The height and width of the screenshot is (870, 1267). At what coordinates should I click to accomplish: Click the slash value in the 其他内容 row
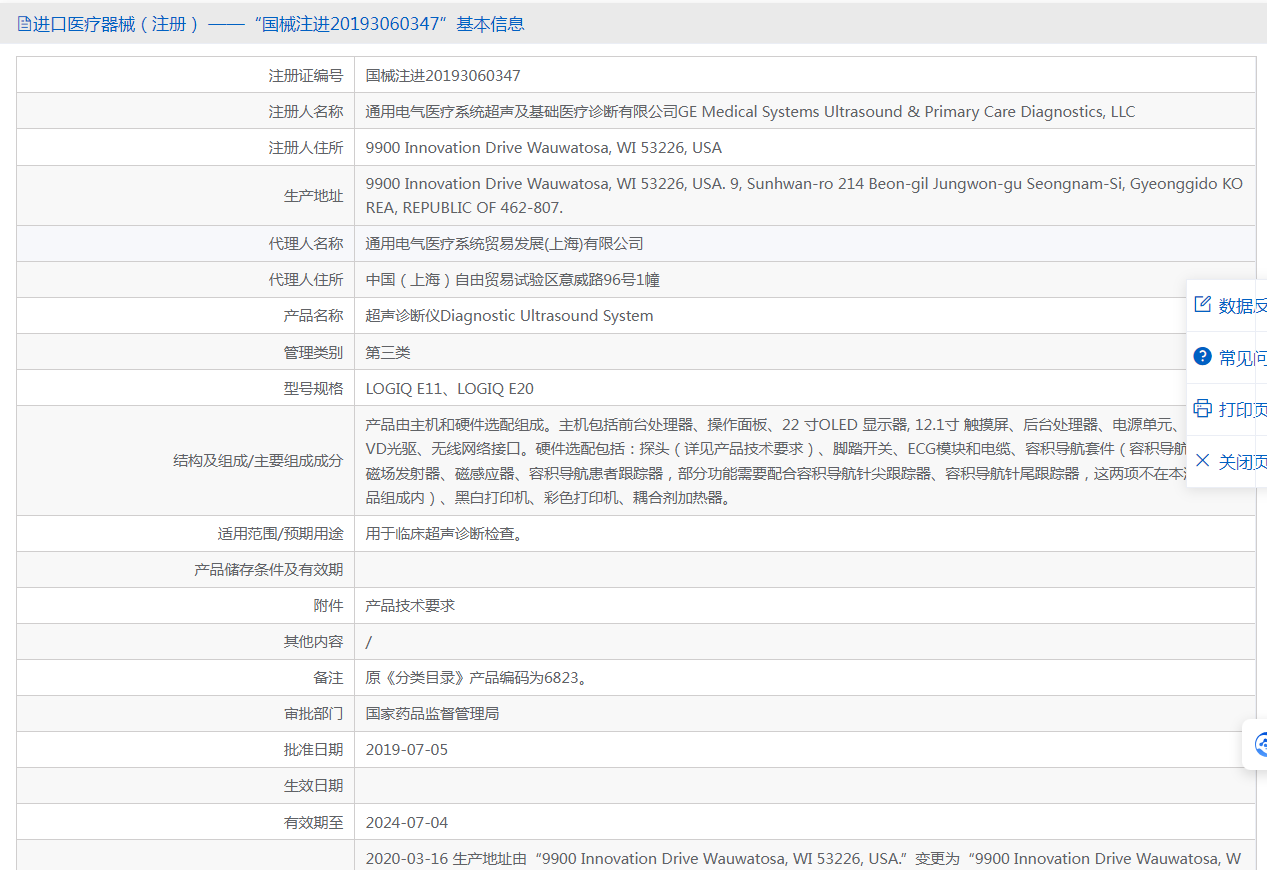[369, 642]
